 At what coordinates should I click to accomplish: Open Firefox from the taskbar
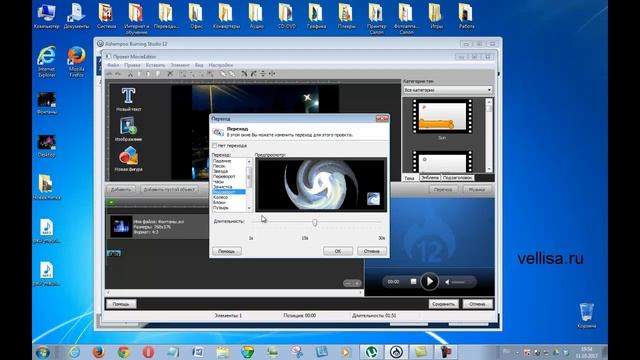pos(98,352)
